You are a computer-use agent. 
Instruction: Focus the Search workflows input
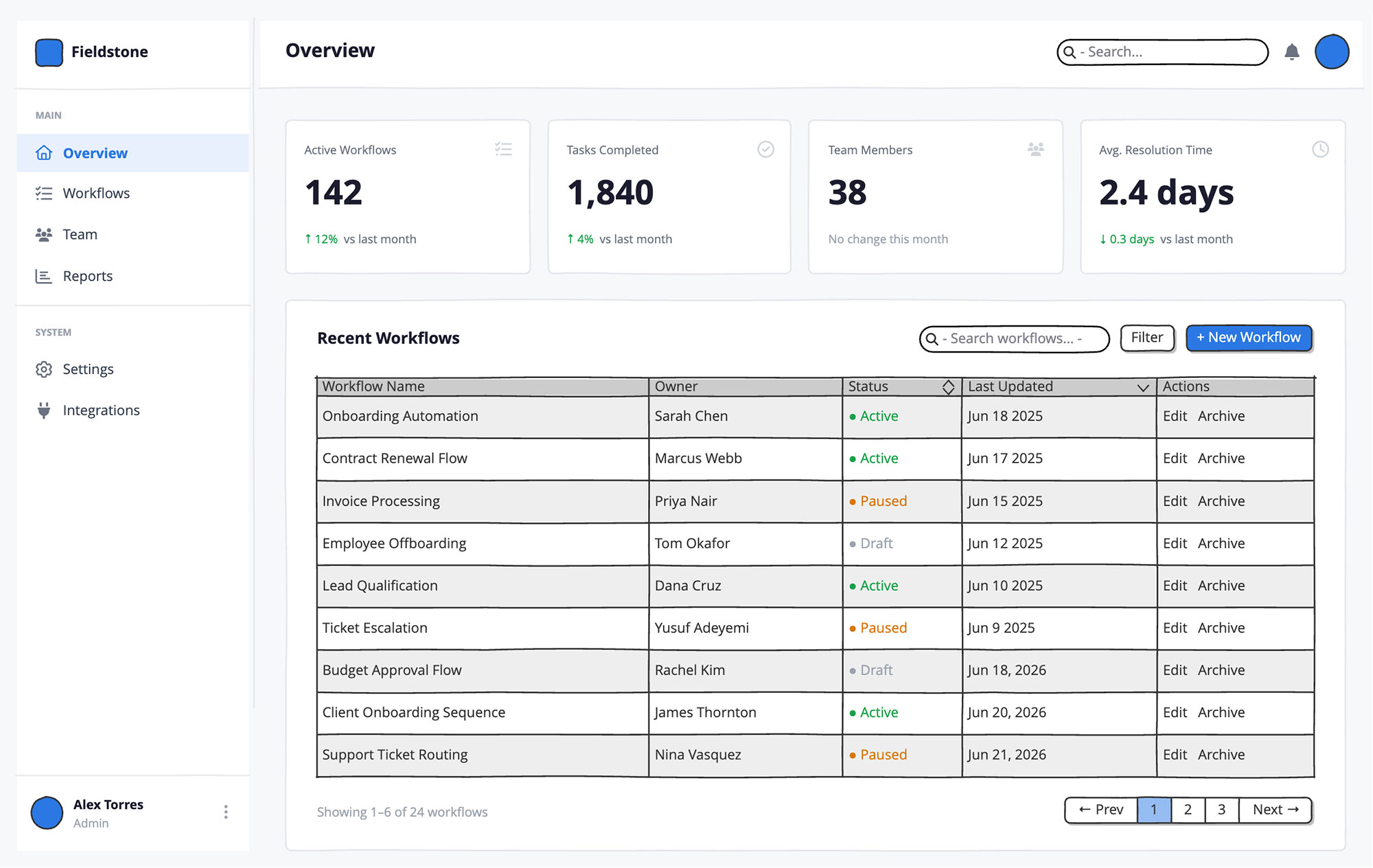pos(1014,339)
